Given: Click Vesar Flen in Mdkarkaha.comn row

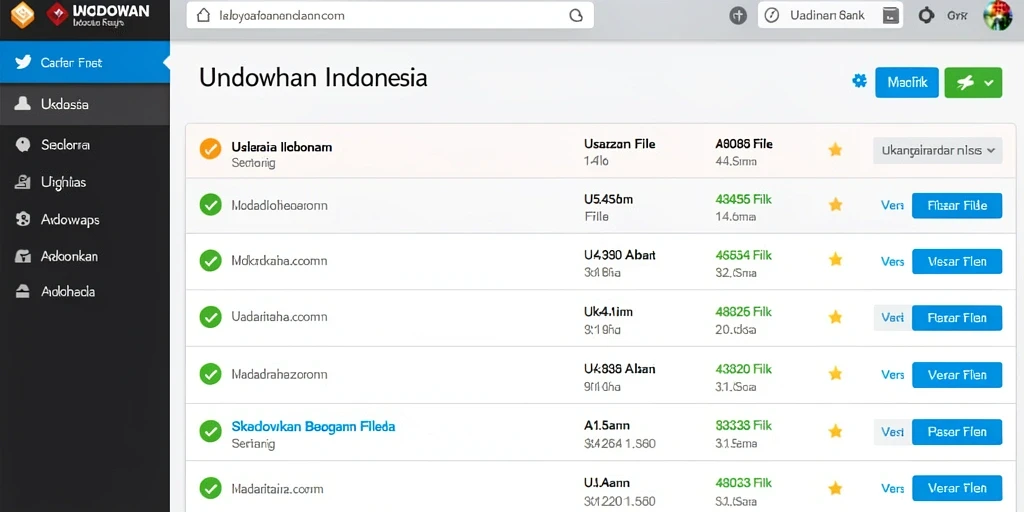Looking at the screenshot, I should [x=957, y=261].
